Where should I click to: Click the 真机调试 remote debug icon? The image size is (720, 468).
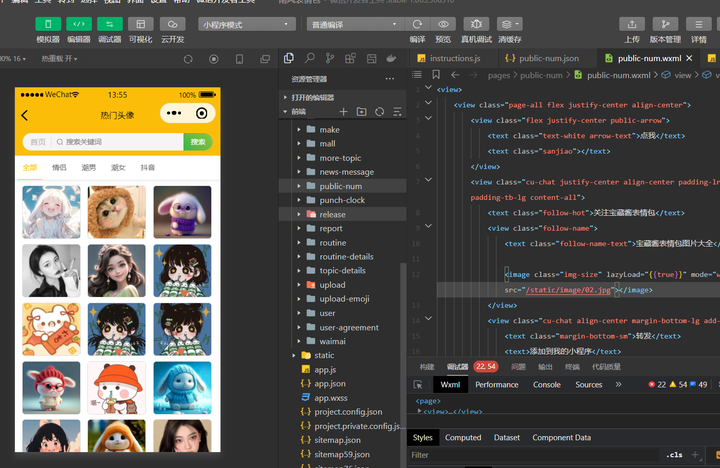coord(477,23)
